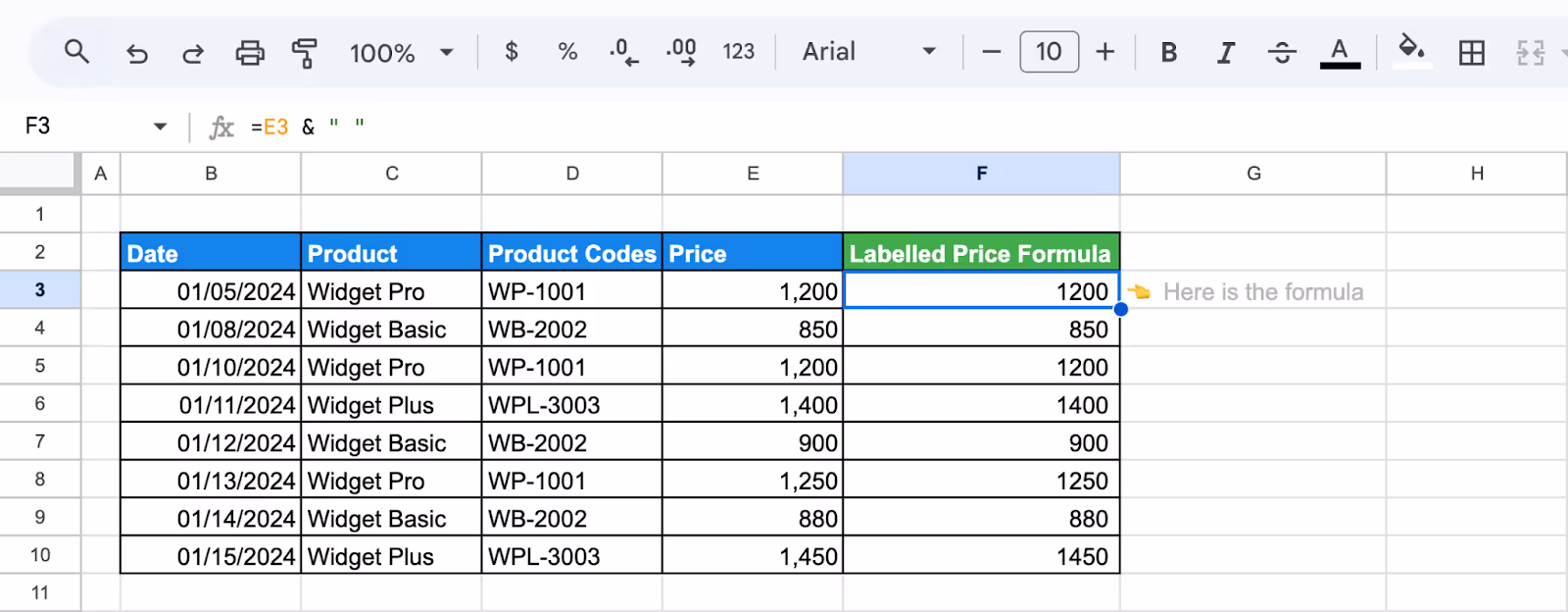Select Widget Basic in row 4

[x=391, y=330]
